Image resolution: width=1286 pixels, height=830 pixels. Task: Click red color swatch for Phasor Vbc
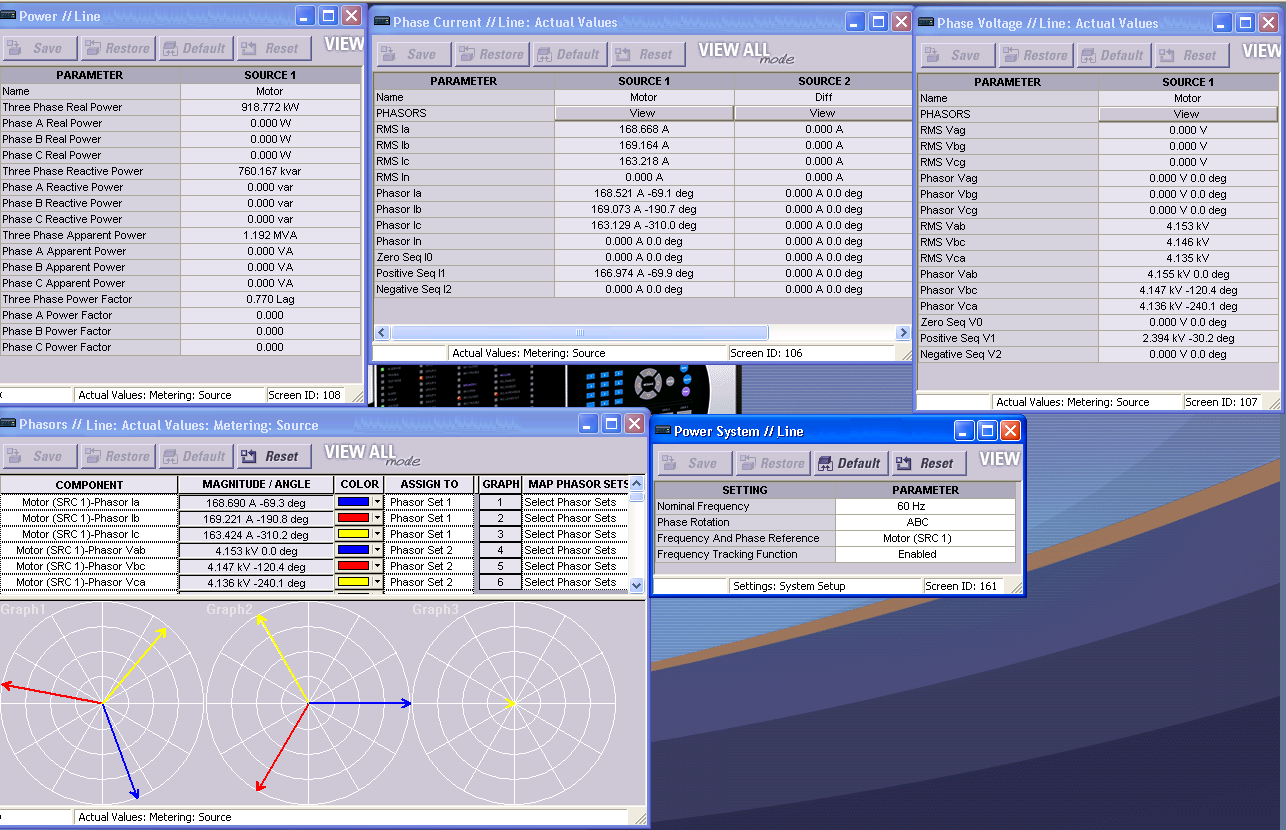[354, 566]
